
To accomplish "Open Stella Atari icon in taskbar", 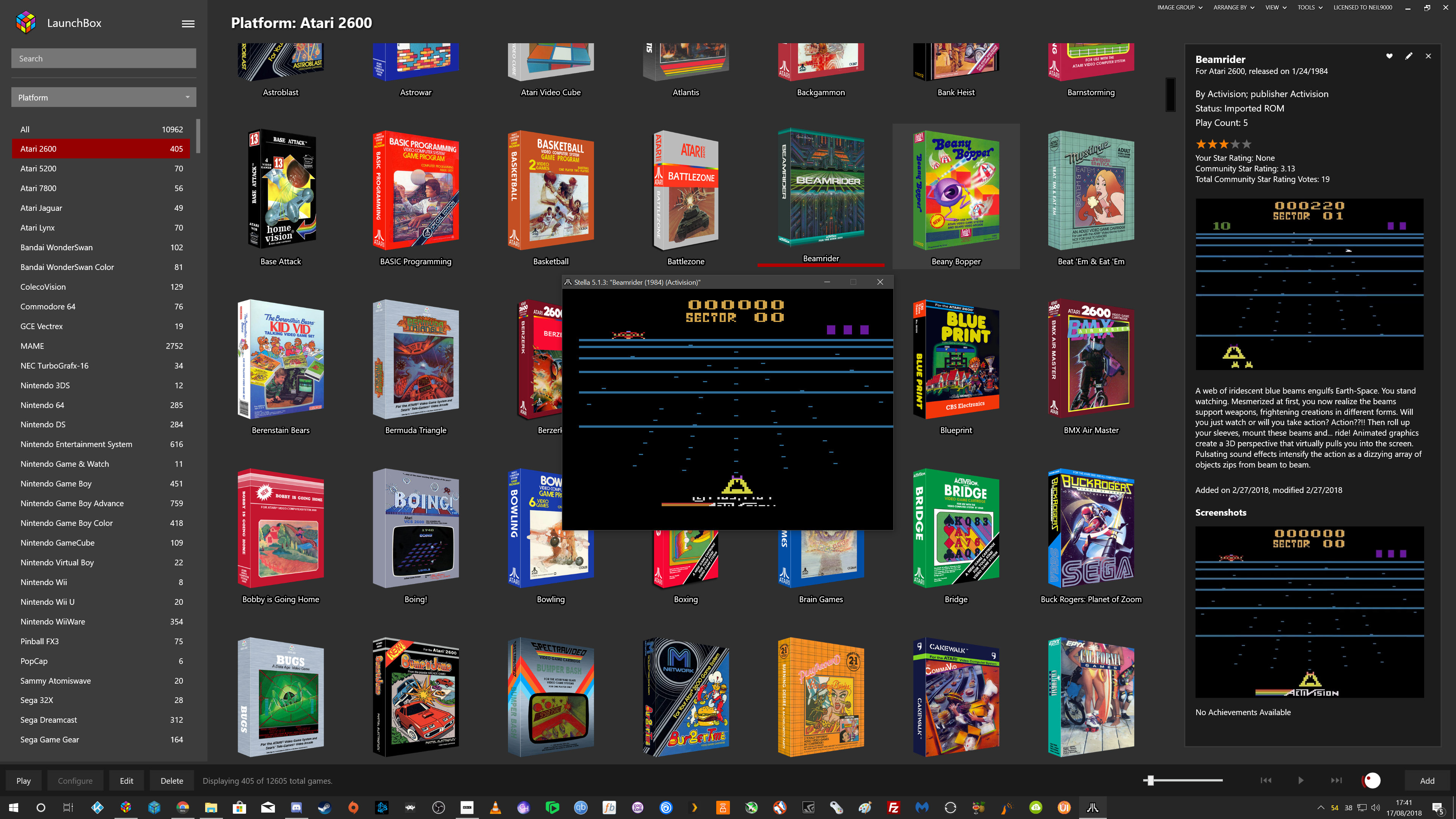I will (x=1092, y=807).
